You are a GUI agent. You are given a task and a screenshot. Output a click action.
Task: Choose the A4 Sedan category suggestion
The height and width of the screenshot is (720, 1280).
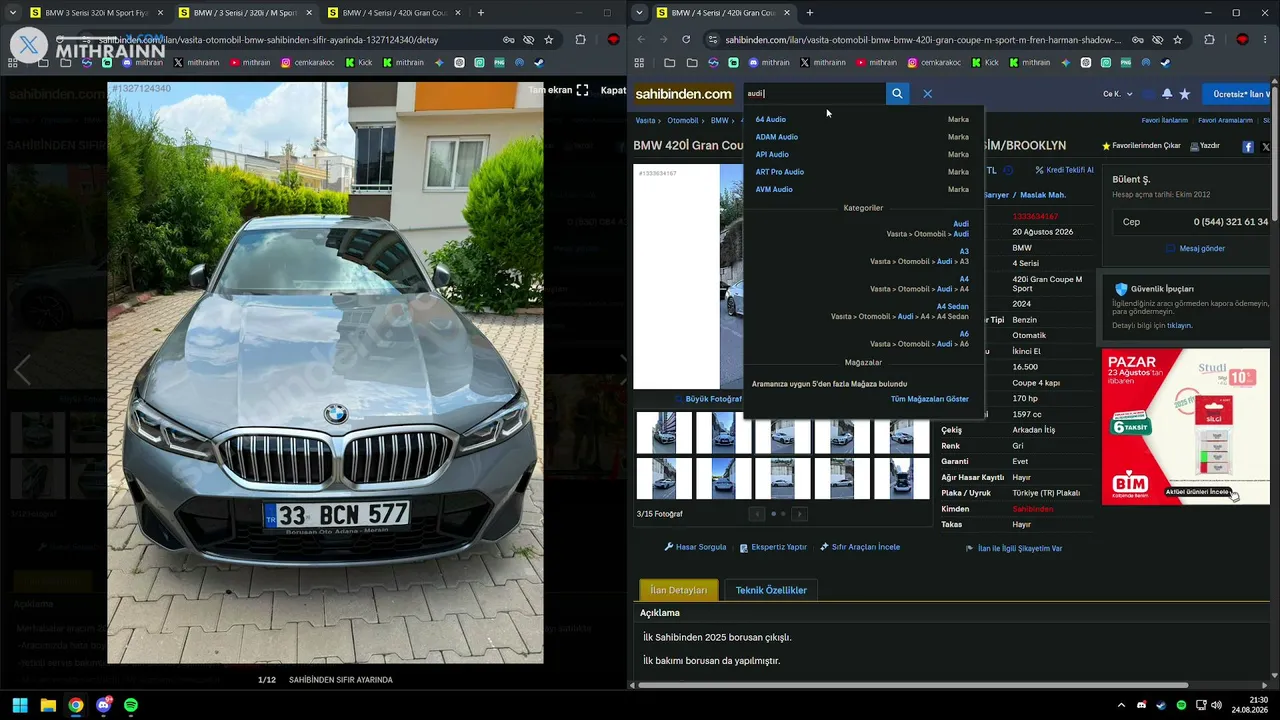click(x=952, y=307)
